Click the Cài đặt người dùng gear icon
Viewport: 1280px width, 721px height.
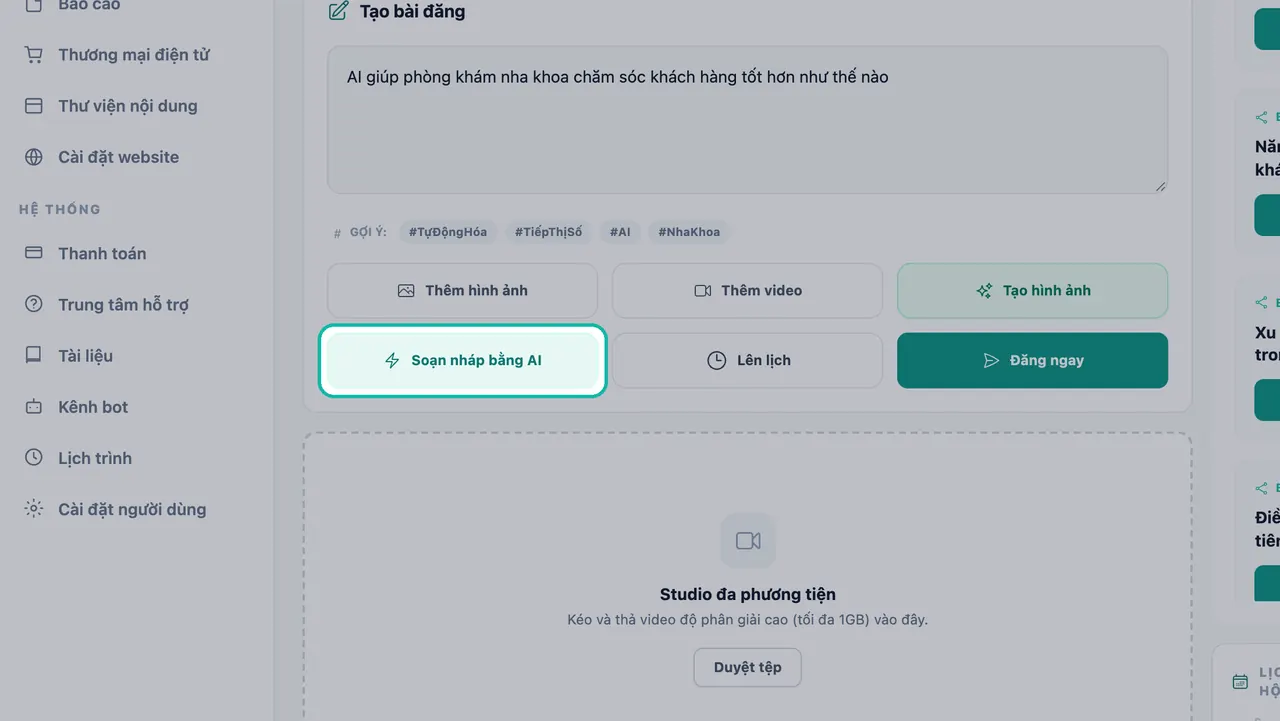pos(34,509)
